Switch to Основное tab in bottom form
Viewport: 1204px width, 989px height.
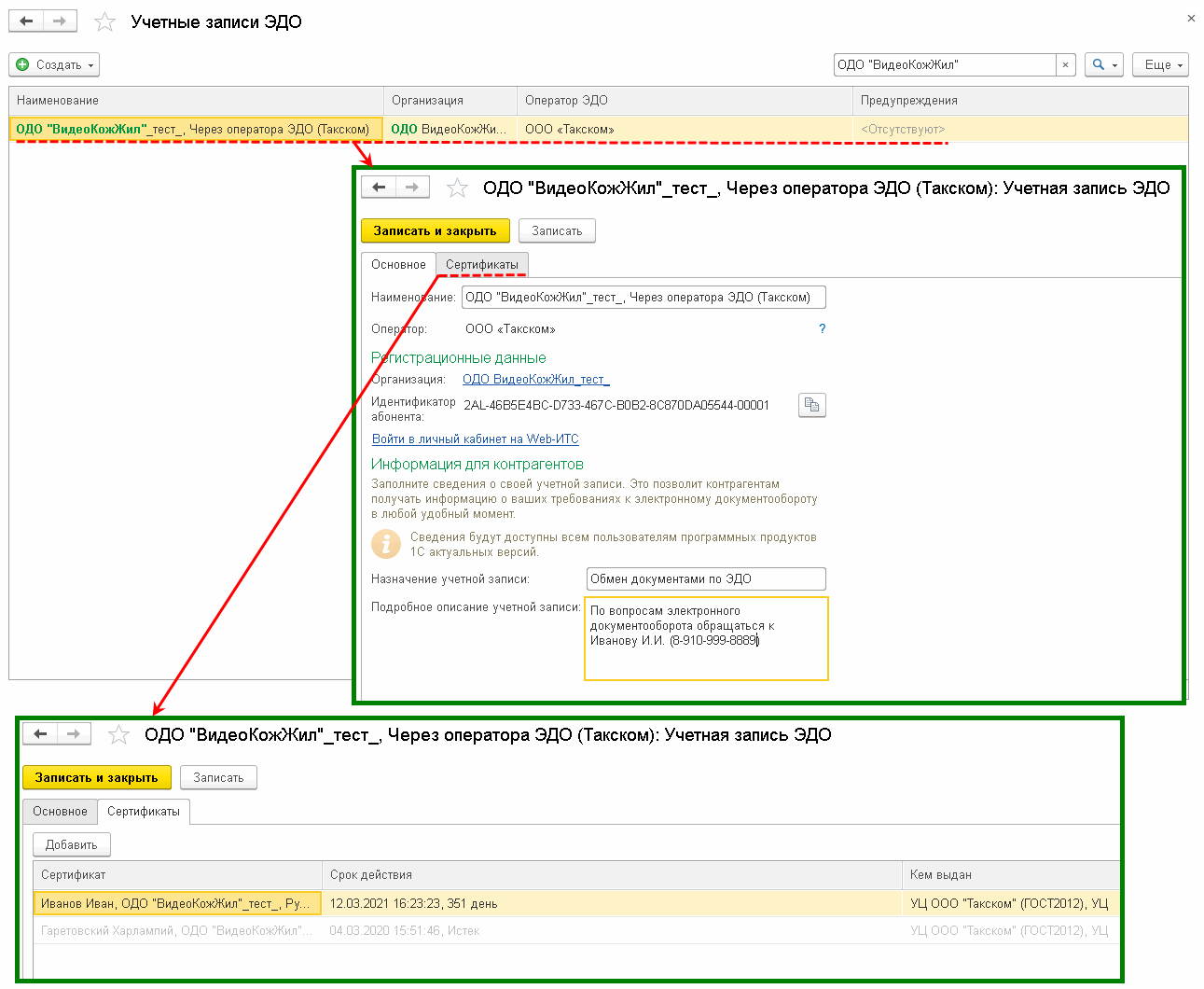coord(60,811)
